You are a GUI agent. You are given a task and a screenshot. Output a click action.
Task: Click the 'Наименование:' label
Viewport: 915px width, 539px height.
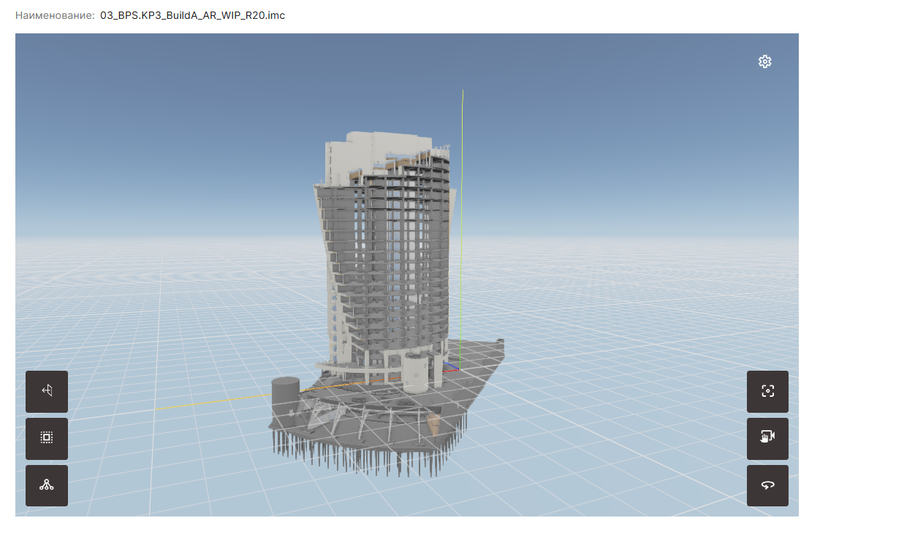coord(55,15)
